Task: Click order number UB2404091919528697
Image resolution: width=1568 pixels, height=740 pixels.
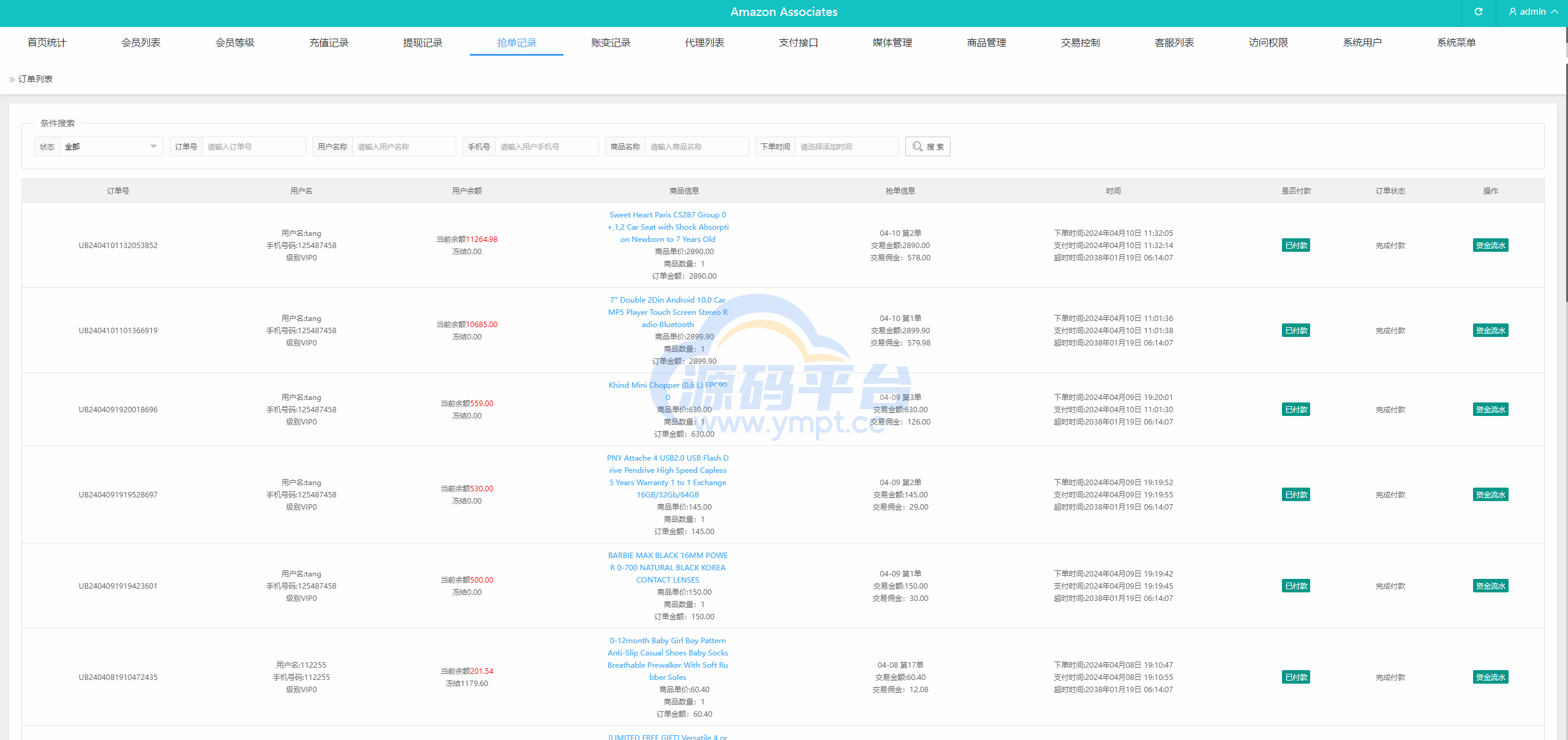Action: click(118, 494)
